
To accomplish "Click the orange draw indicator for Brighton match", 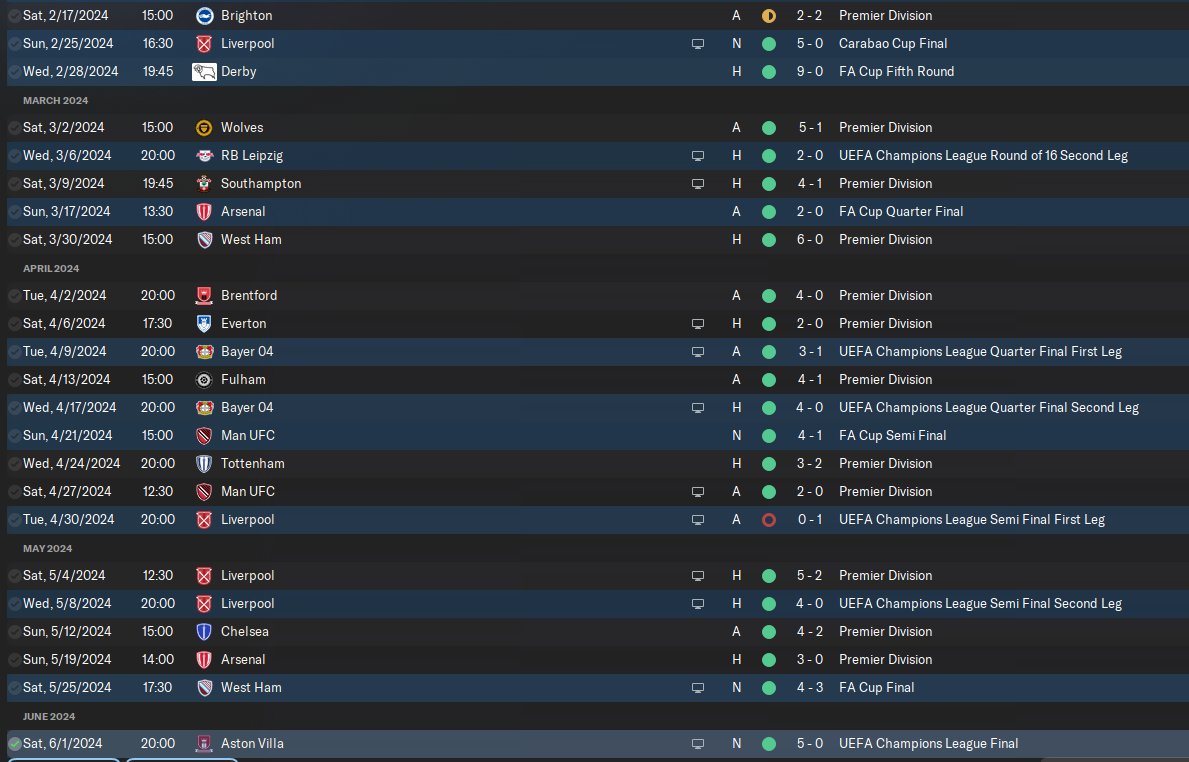I will tap(768, 16).
